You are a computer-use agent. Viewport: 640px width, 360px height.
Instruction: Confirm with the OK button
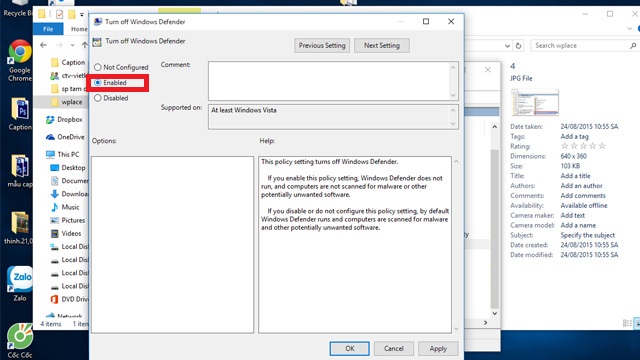(x=350, y=349)
